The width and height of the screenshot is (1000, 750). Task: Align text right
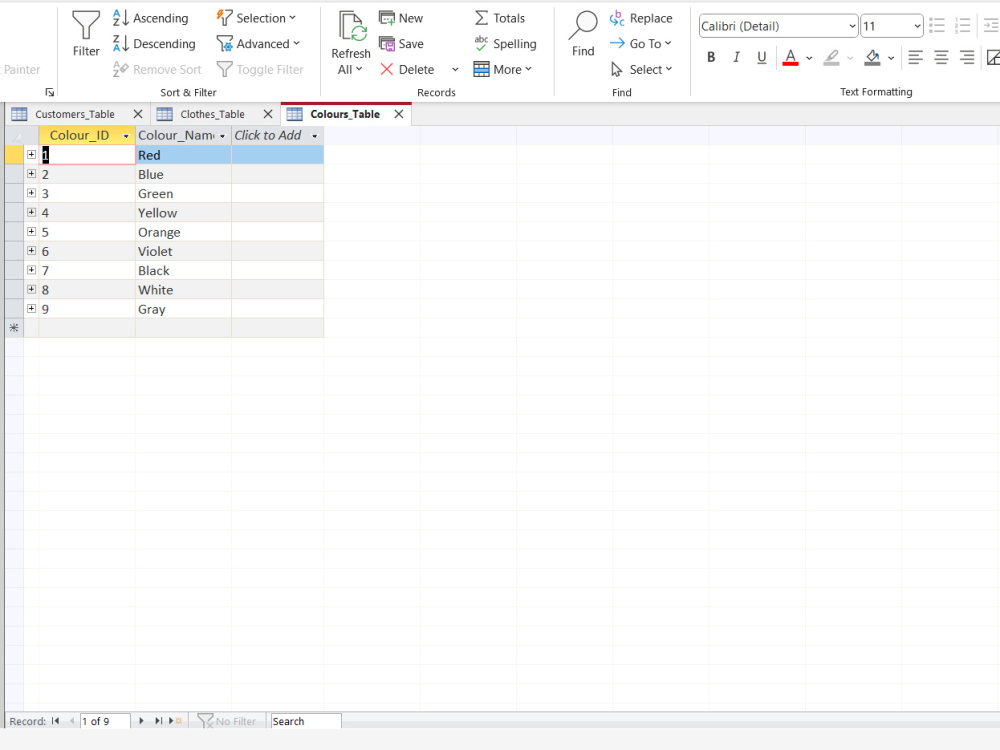[x=967, y=57]
